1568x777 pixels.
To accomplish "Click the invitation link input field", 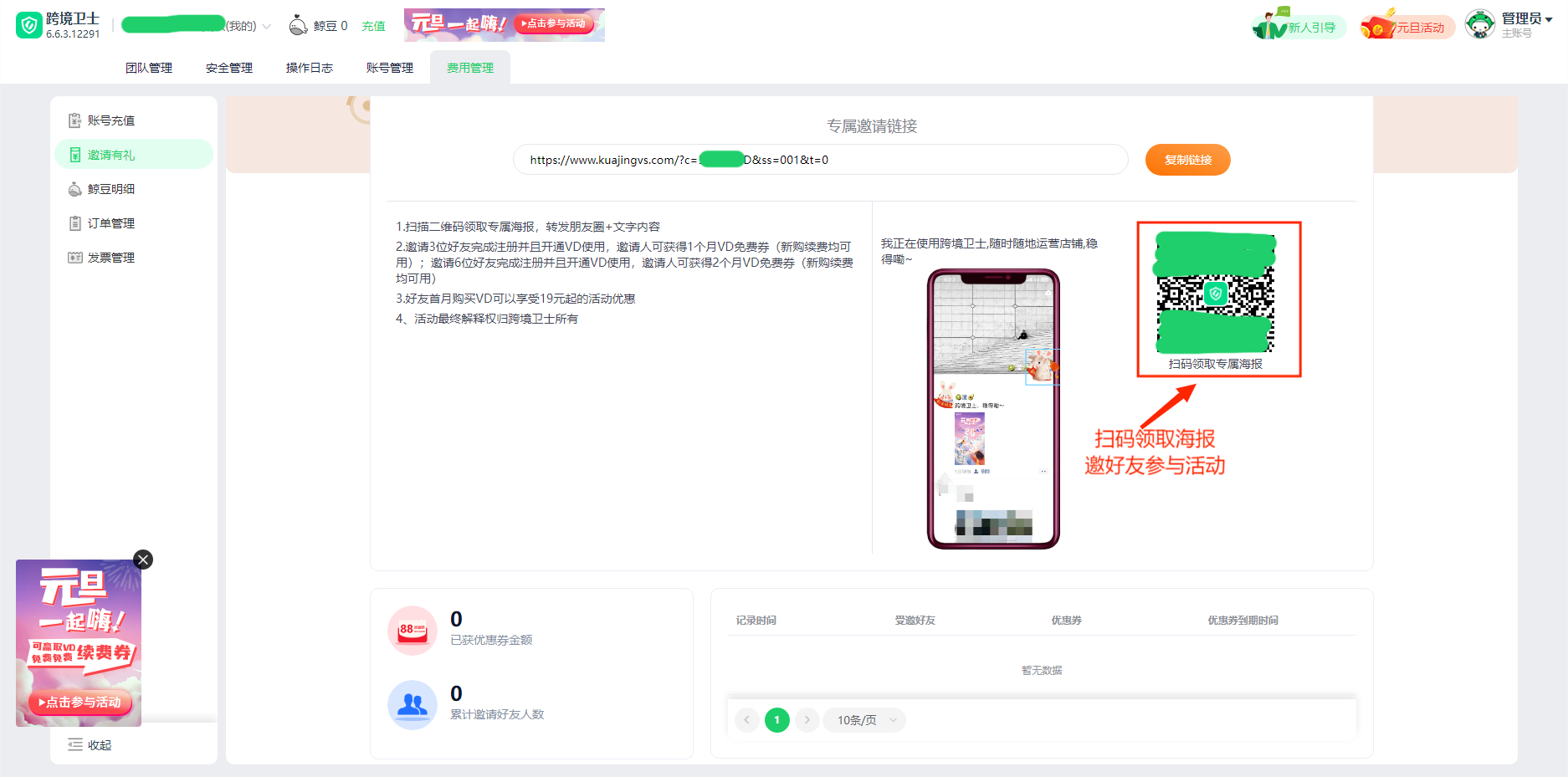I will pyautogui.click(x=820, y=160).
